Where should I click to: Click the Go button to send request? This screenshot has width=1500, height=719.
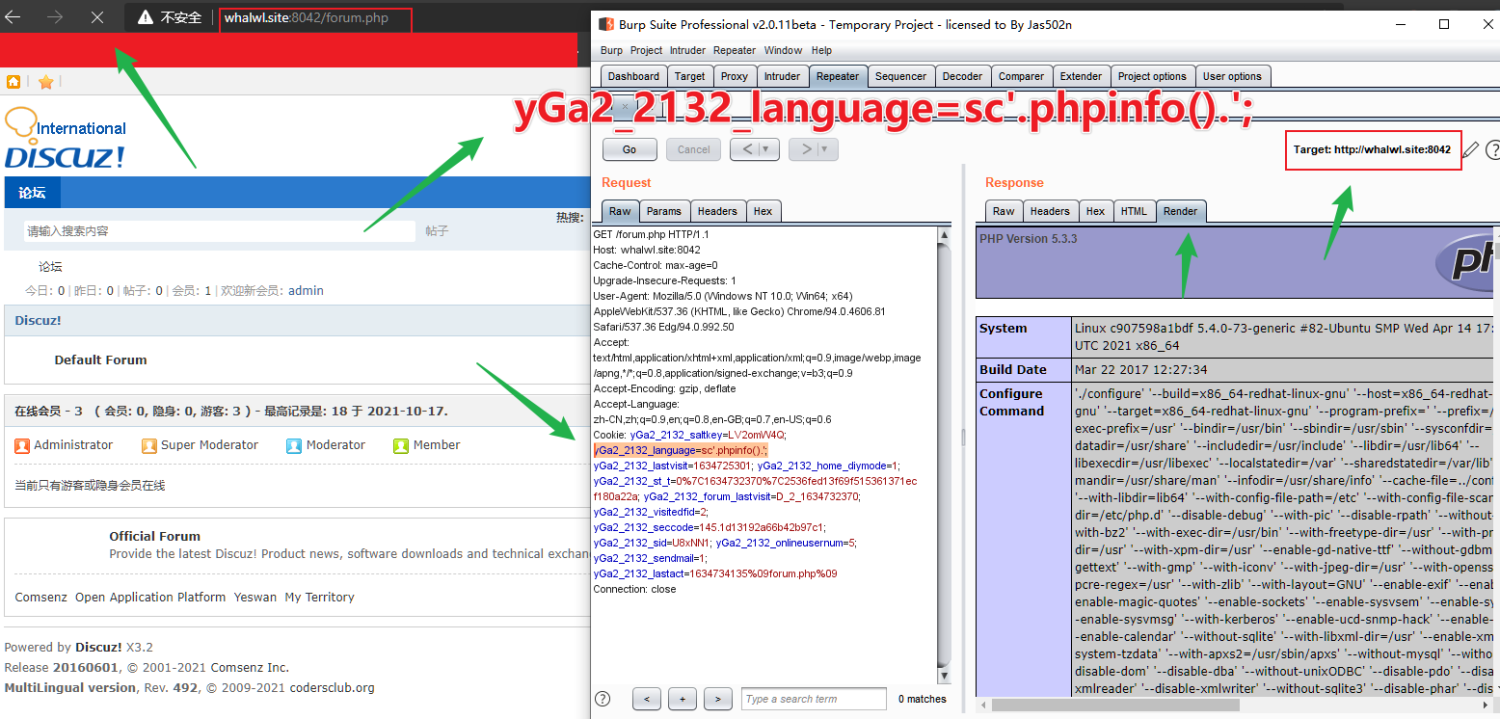pos(630,150)
